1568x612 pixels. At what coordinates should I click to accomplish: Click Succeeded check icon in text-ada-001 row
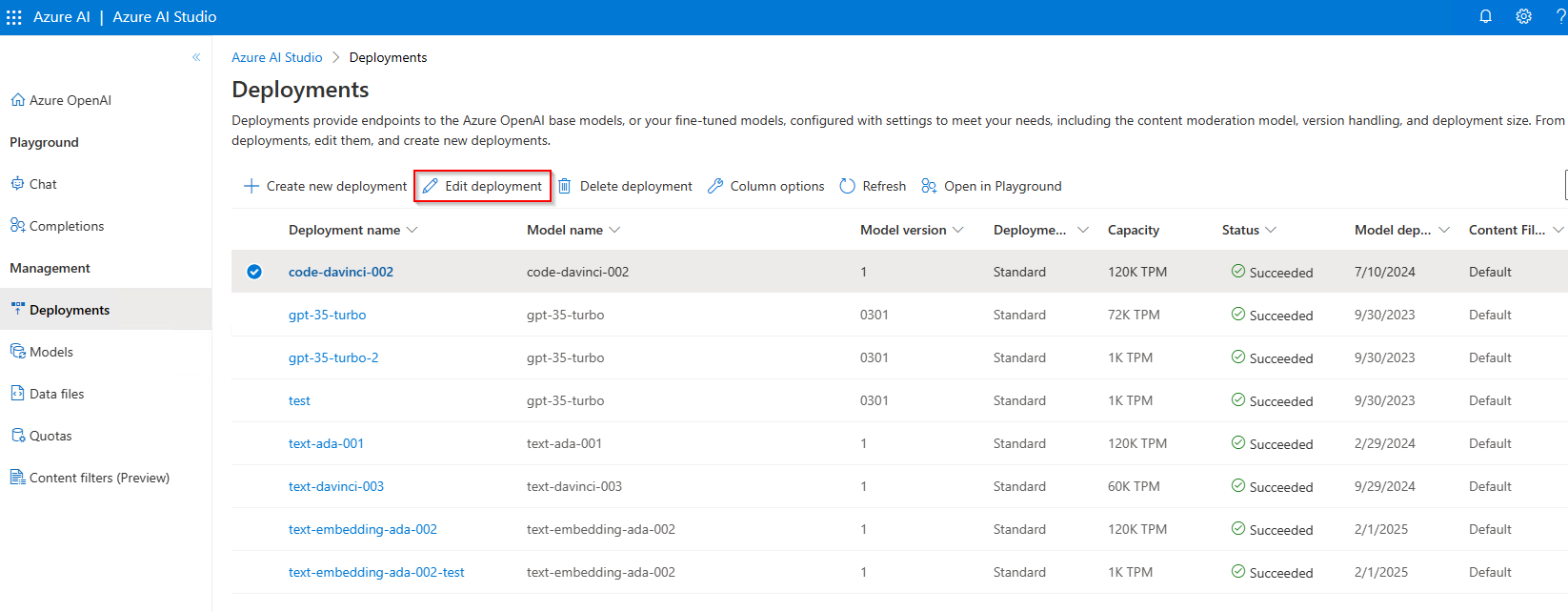click(1238, 442)
